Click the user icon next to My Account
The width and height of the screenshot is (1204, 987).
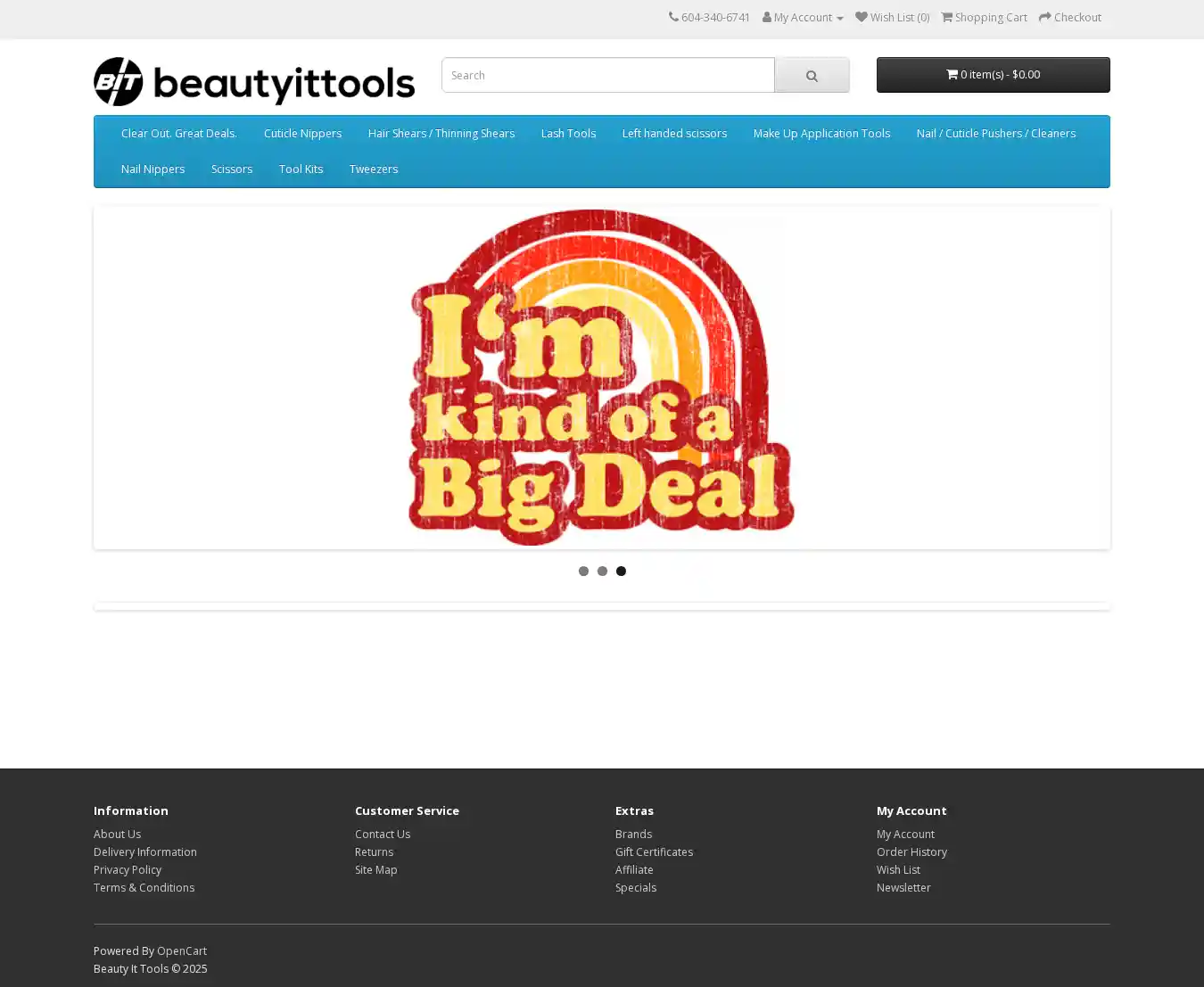tap(767, 17)
